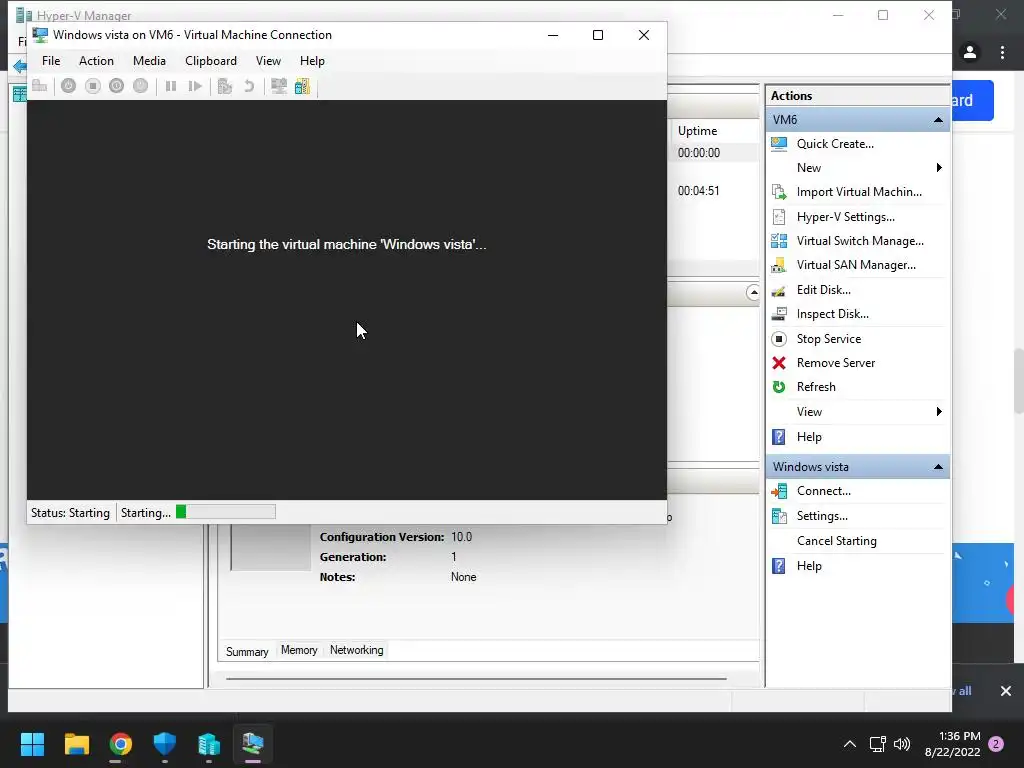Click the Import Virtual Machine icon
The width and height of the screenshot is (1024, 768).
coord(779,192)
